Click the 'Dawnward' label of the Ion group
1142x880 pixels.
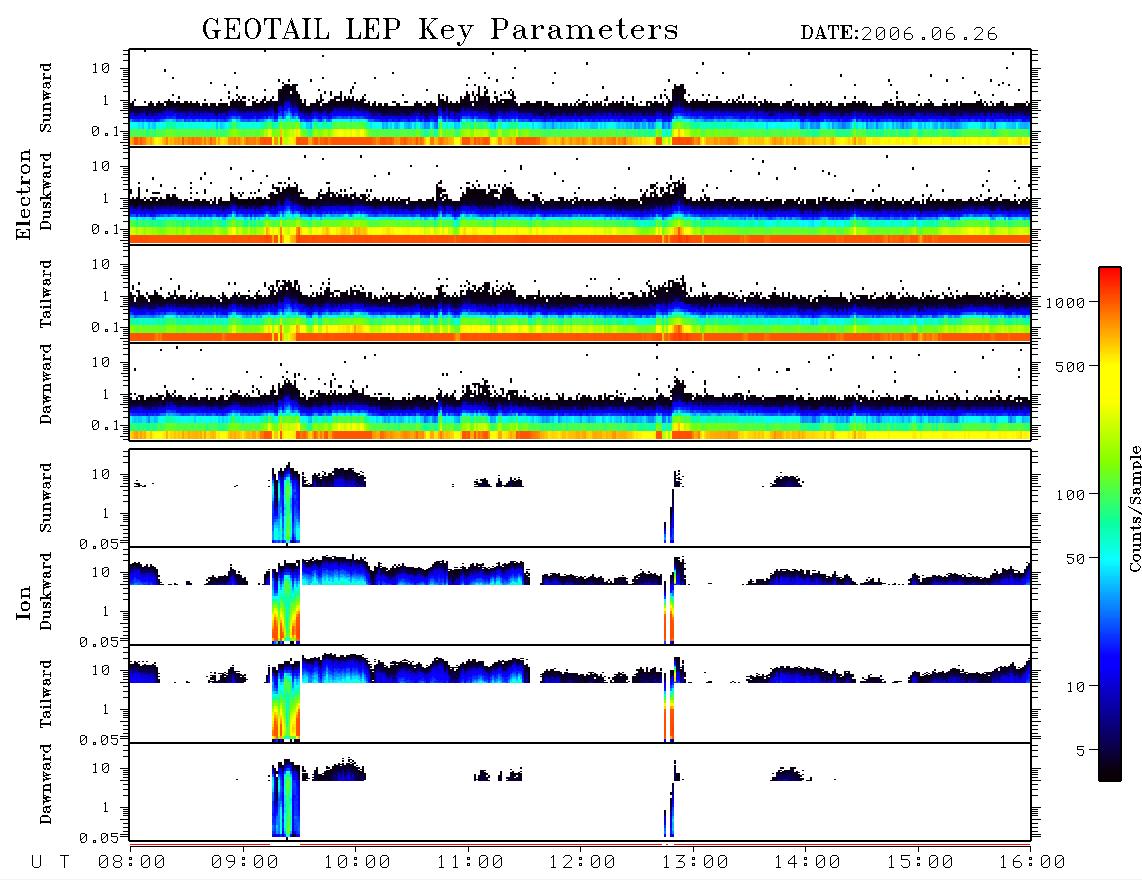(x=46, y=784)
